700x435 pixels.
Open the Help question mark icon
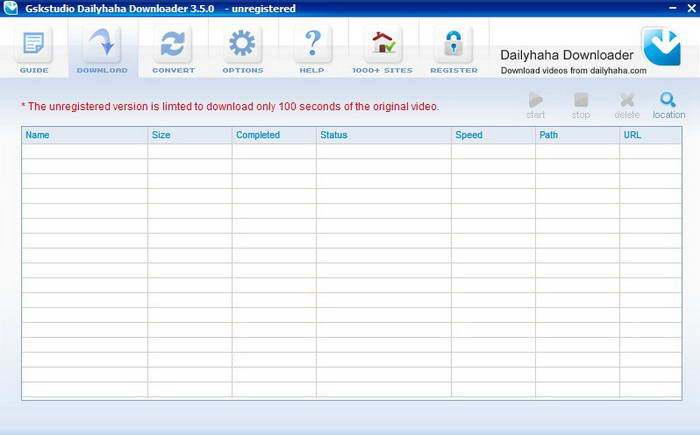coord(312,44)
